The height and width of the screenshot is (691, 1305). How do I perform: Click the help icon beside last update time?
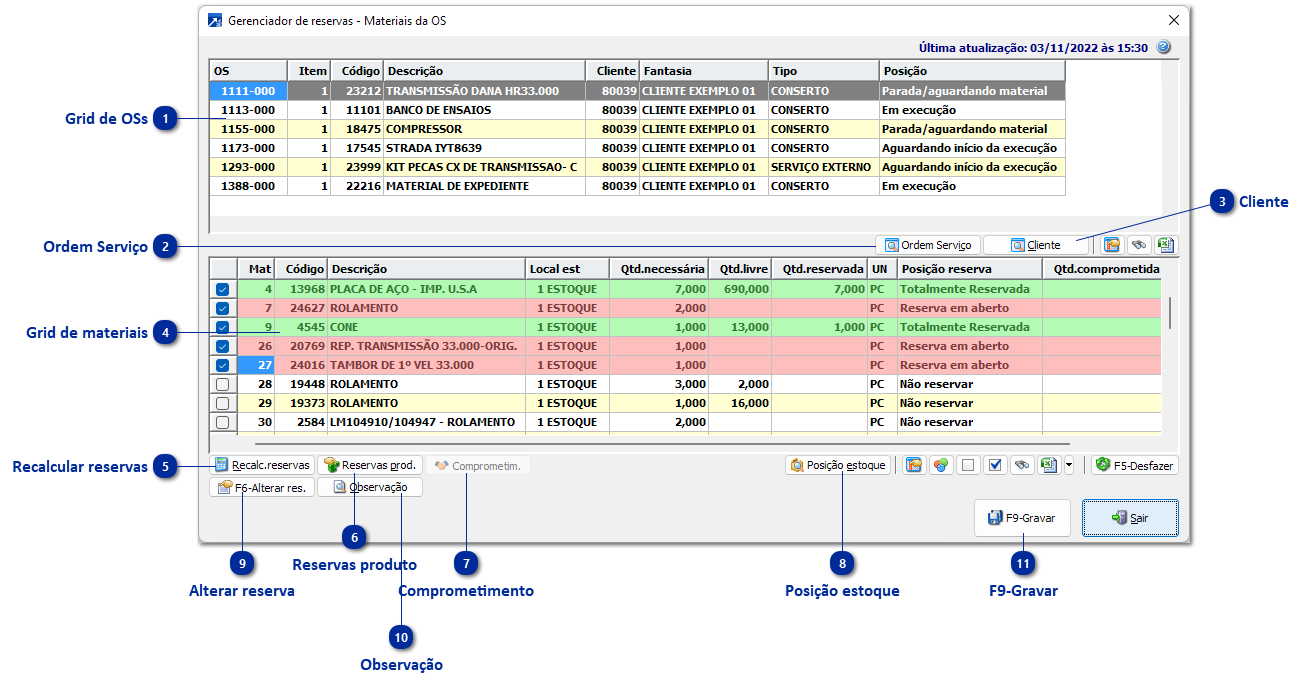point(1163,47)
